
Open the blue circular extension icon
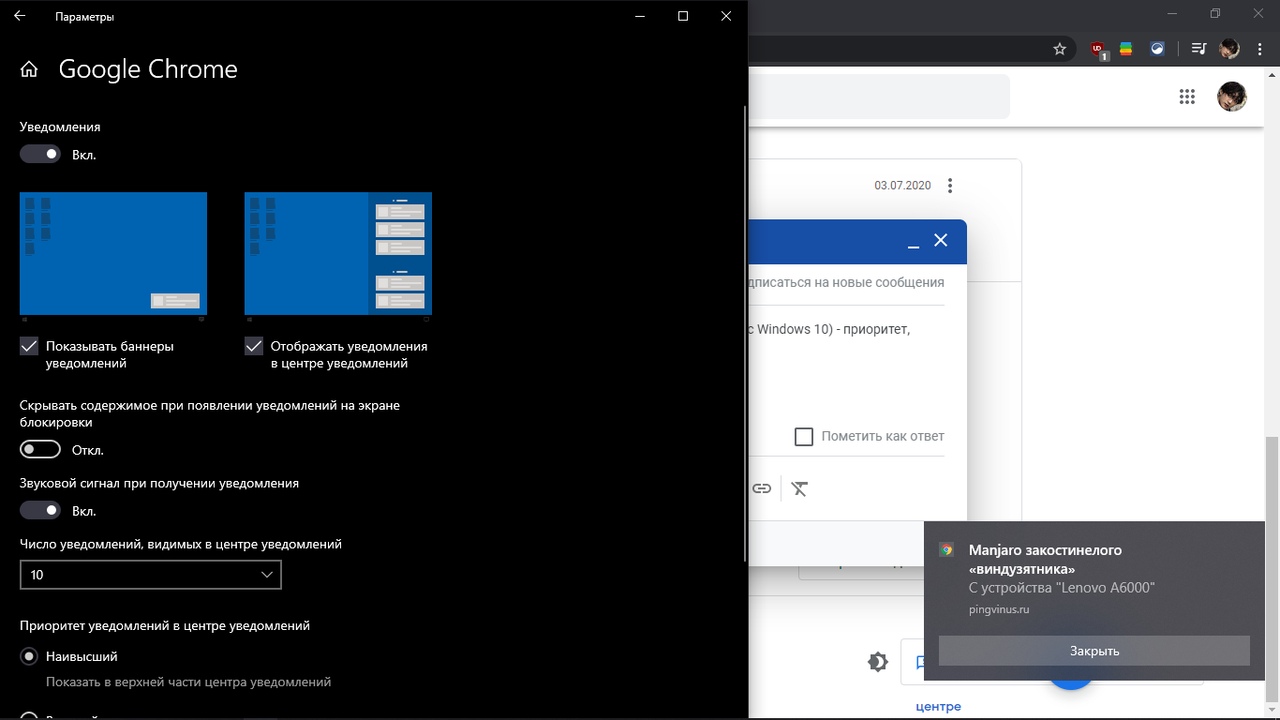(1157, 48)
